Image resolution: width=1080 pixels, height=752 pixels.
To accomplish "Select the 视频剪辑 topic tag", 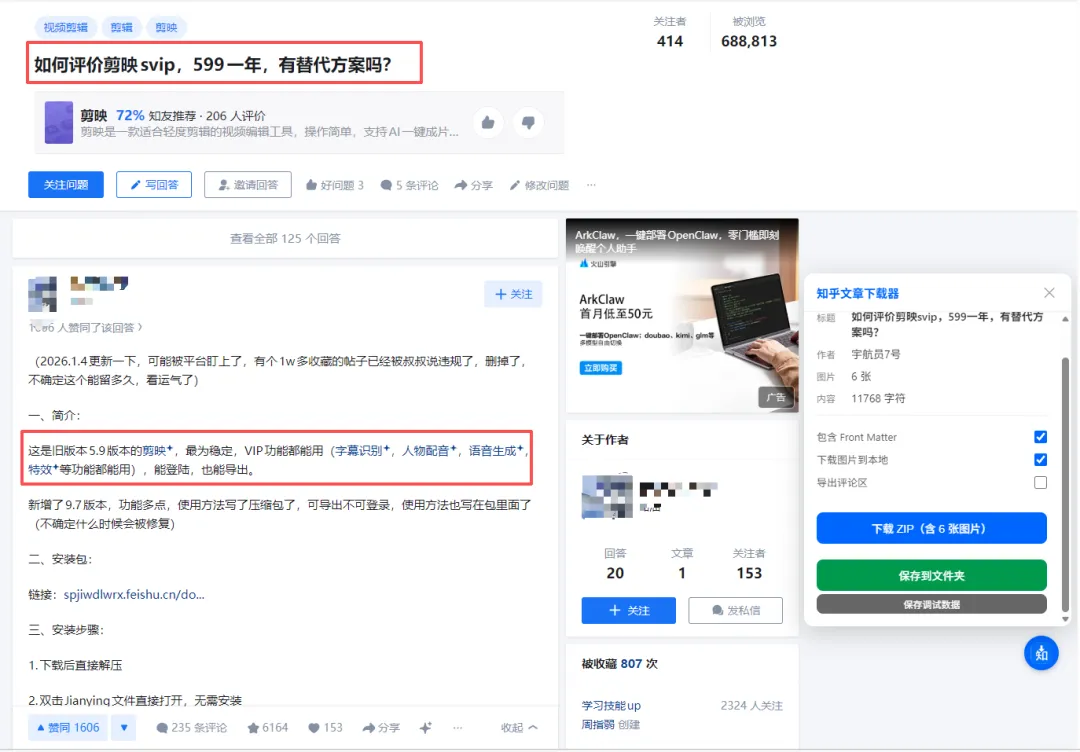I will [65, 28].
